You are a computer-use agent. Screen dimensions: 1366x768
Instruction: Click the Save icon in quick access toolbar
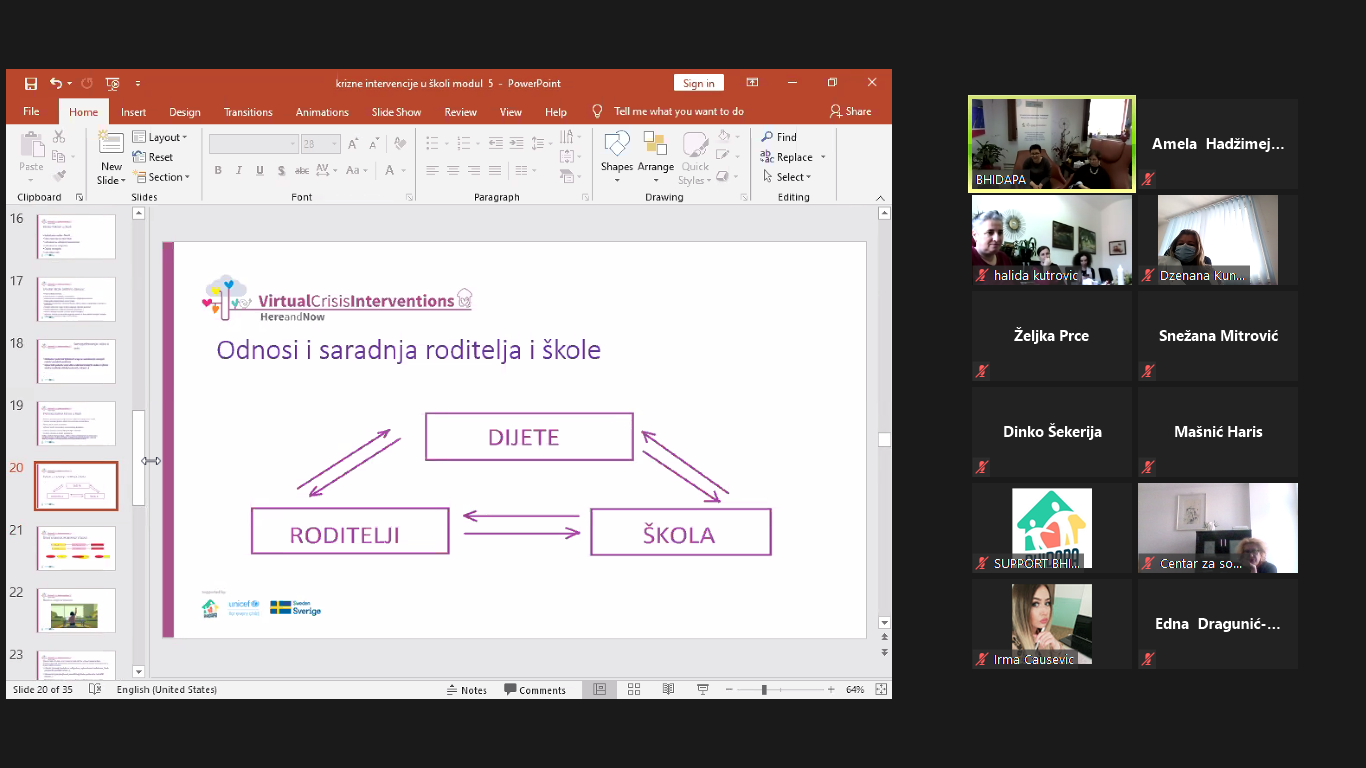click(x=31, y=84)
